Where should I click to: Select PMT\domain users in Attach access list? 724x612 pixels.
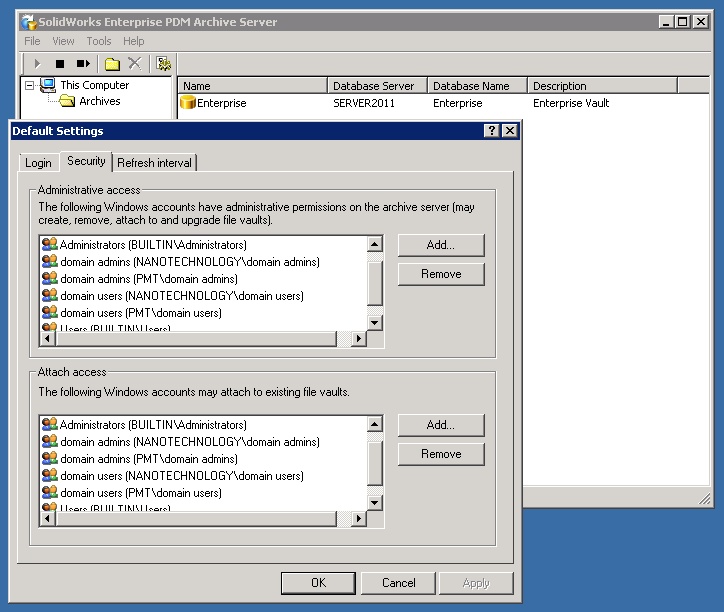point(132,493)
